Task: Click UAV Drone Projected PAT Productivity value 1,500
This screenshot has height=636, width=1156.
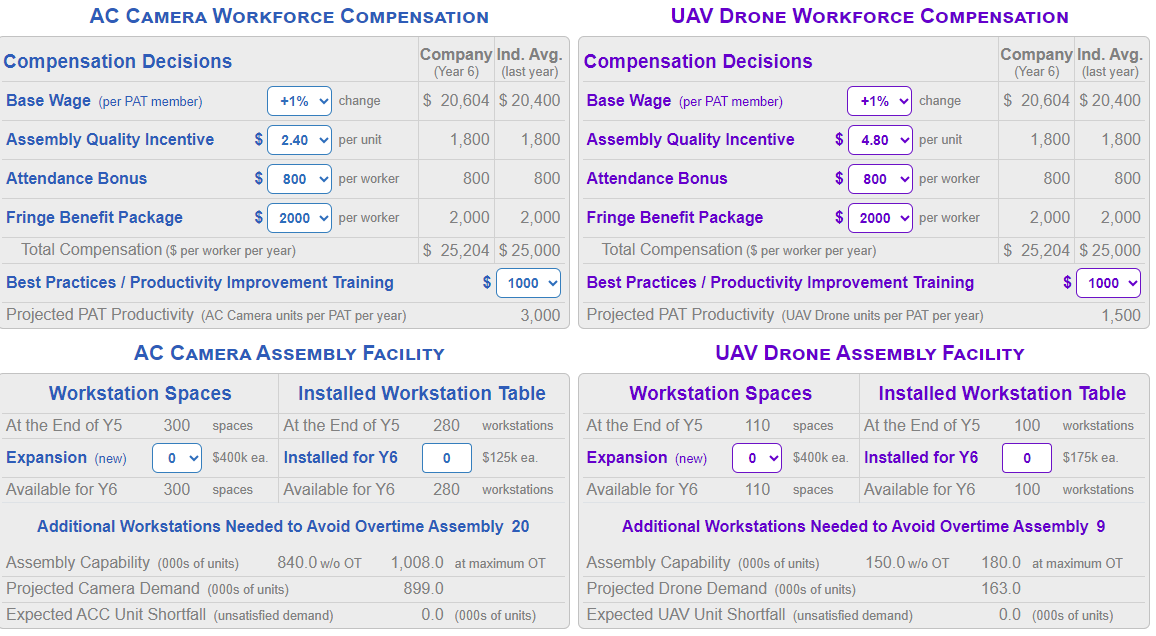Action: click(x=1121, y=315)
